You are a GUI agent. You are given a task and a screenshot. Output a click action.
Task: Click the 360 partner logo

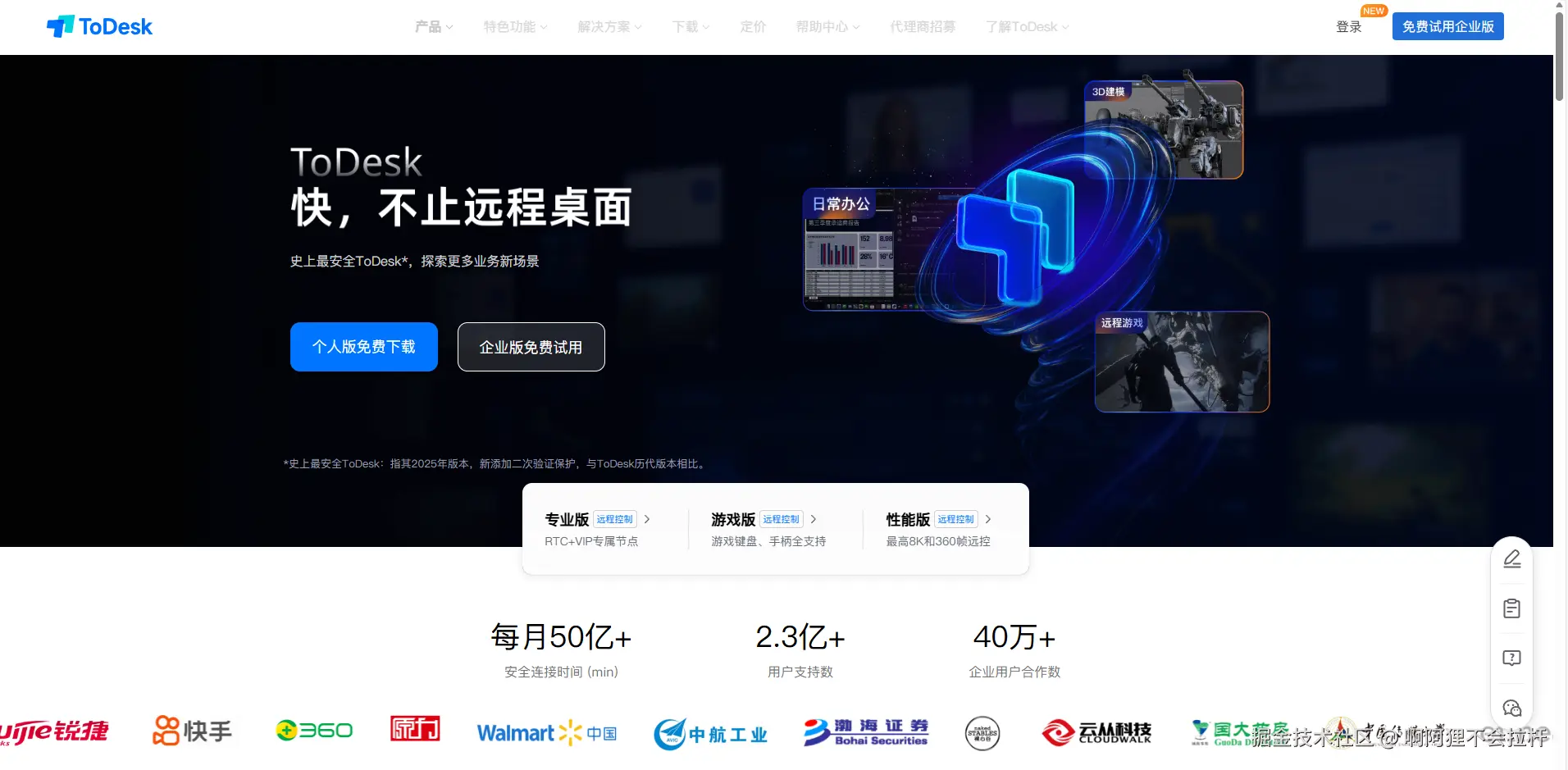click(x=315, y=730)
